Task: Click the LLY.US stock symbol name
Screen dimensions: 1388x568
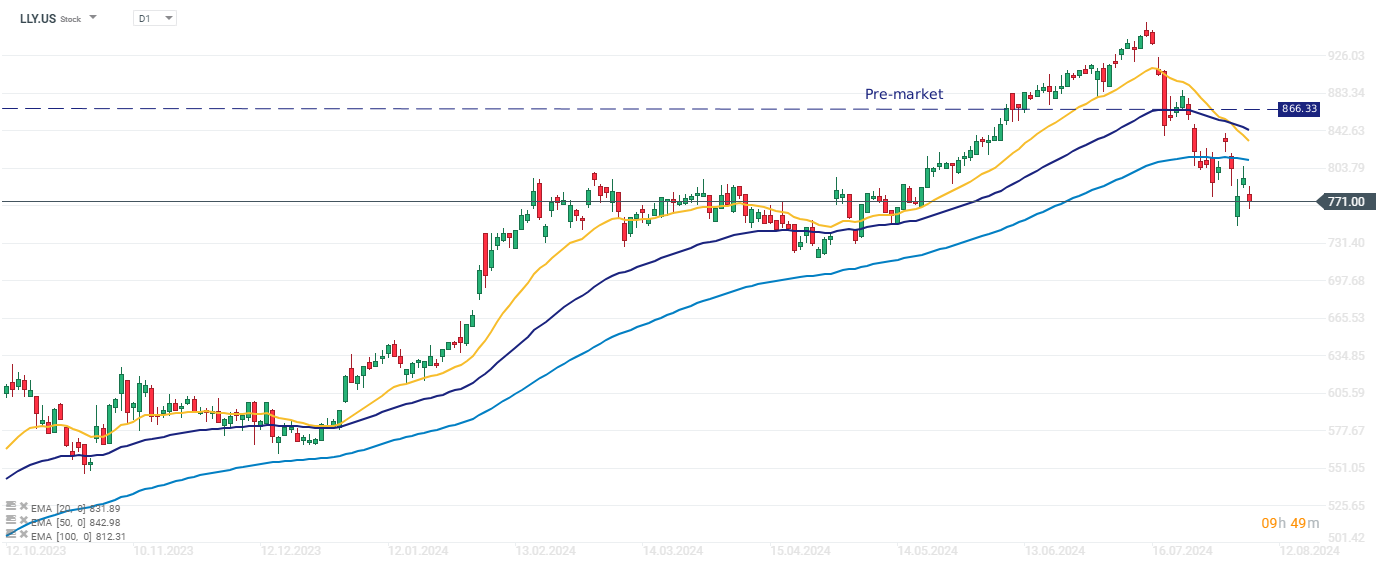Action: click(37, 18)
